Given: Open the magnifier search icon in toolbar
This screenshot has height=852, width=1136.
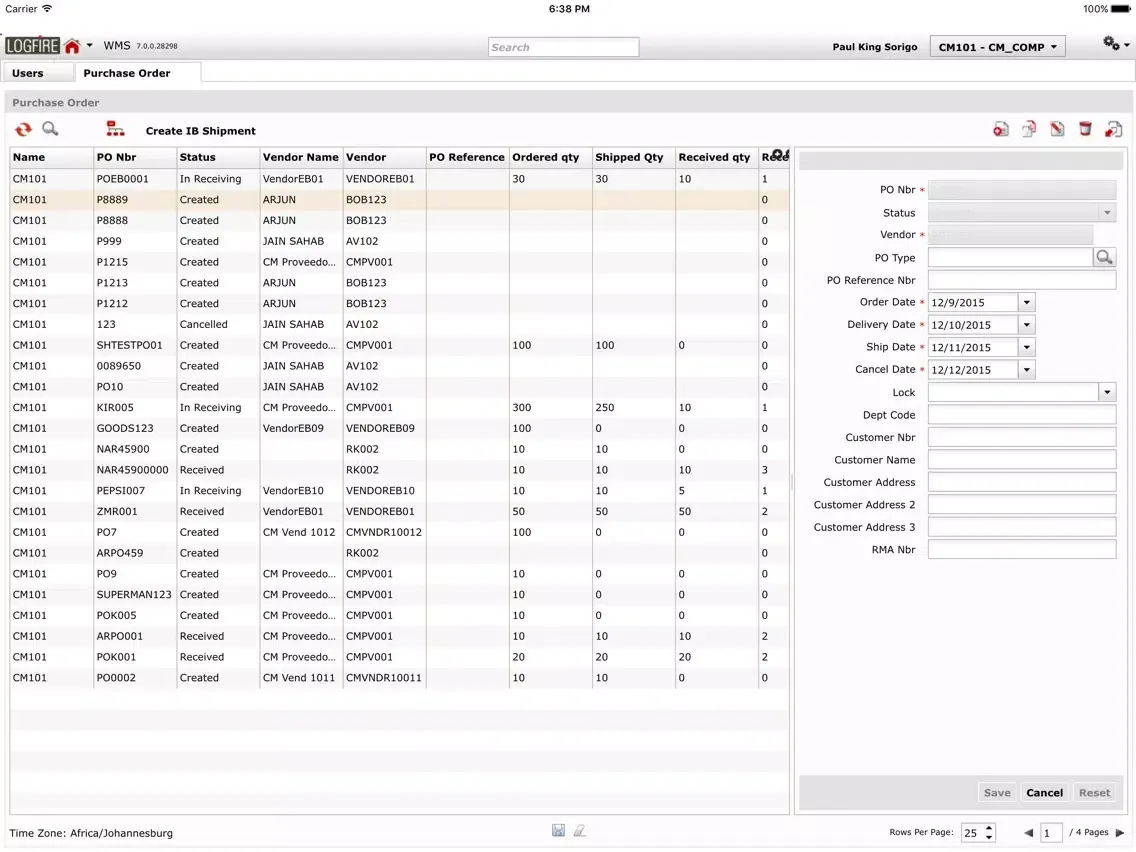Looking at the screenshot, I should pos(50,130).
